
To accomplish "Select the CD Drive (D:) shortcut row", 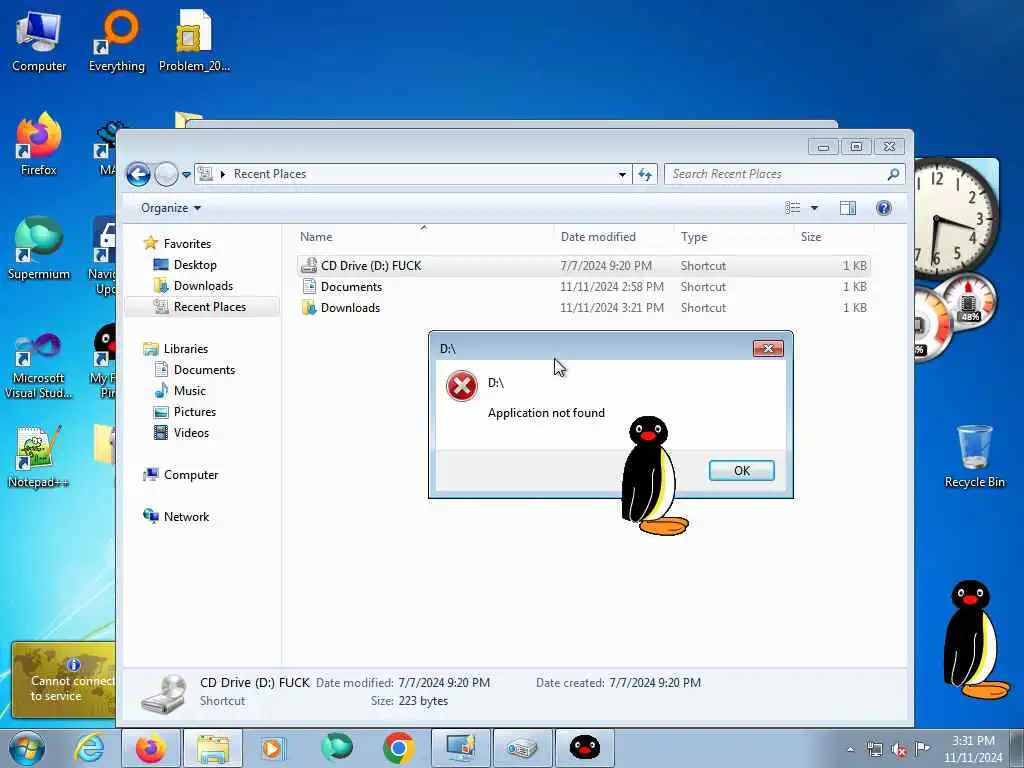I will 584,266.
